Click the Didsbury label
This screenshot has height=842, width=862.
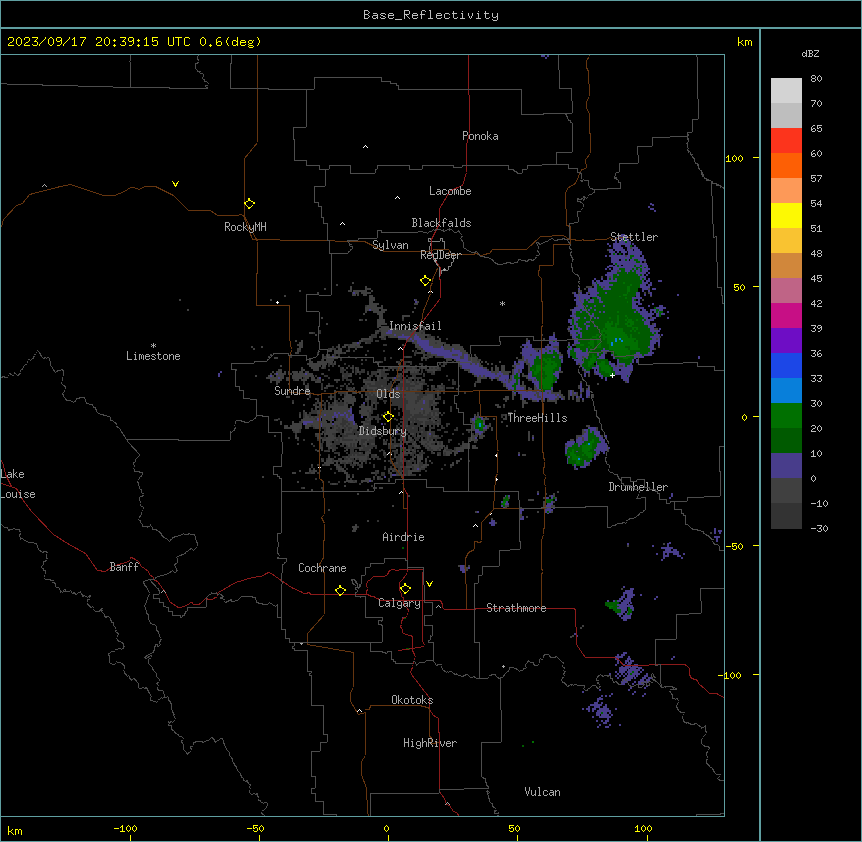coord(383,431)
